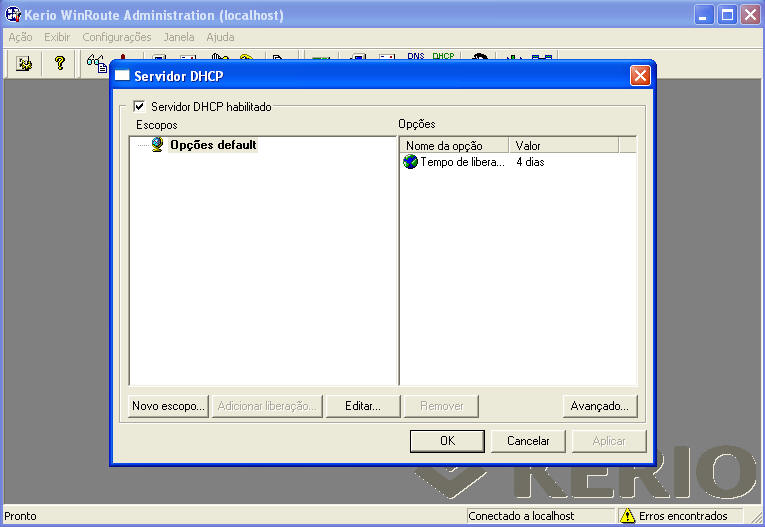Toggle the Servidor DHCP habilitado checkbox
This screenshot has width=765, height=527.
[x=139, y=106]
